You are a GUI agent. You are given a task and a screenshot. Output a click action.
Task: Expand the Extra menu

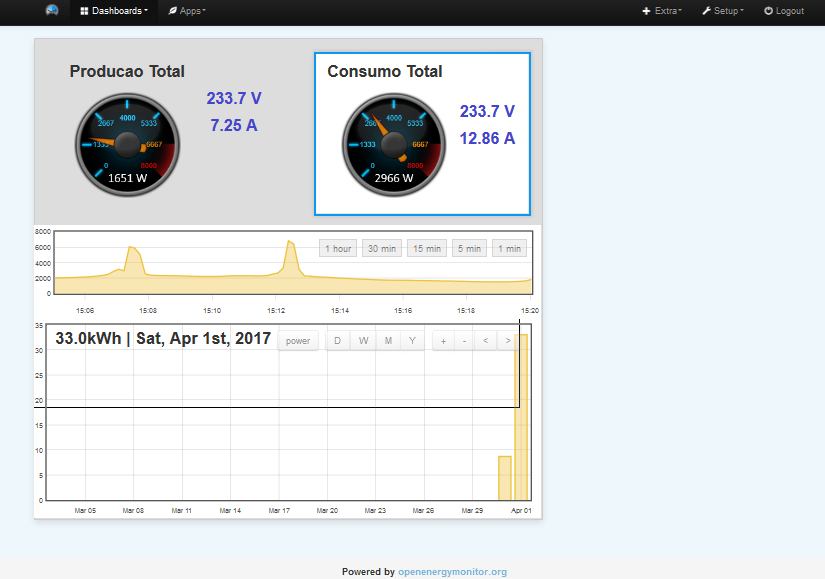point(662,11)
